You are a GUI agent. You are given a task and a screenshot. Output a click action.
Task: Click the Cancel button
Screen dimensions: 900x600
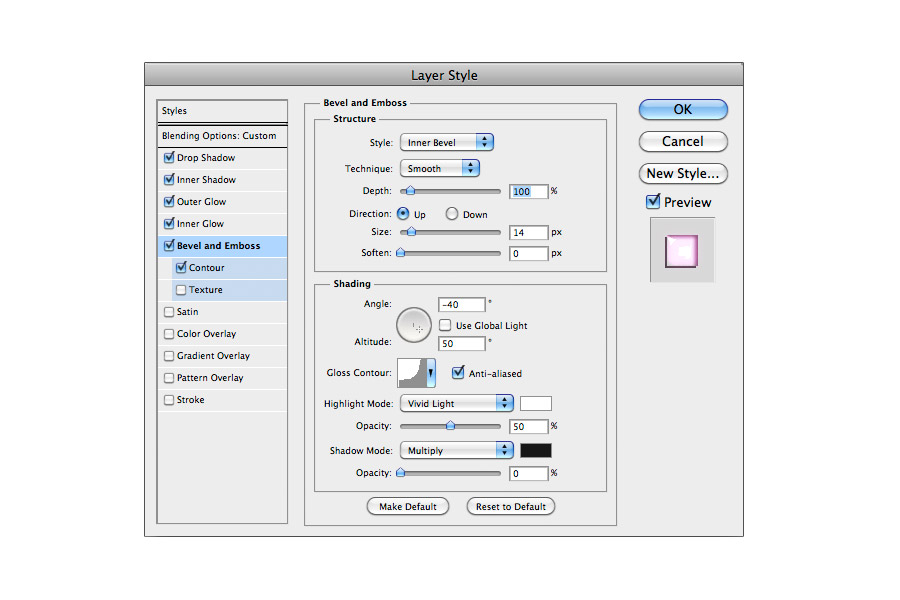click(683, 141)
